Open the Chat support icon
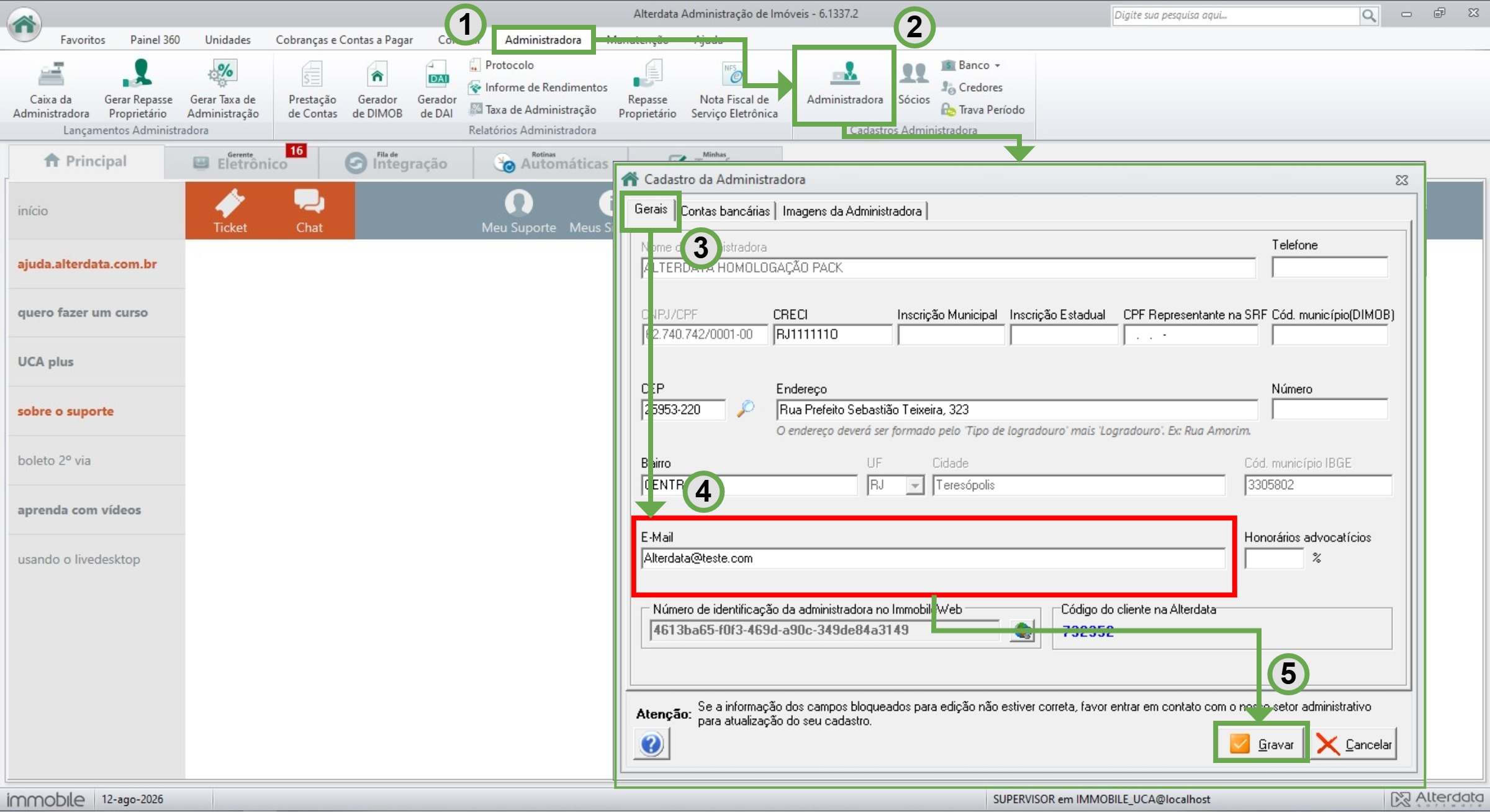This screenshot has width=1490, height=812. point(309,211)
